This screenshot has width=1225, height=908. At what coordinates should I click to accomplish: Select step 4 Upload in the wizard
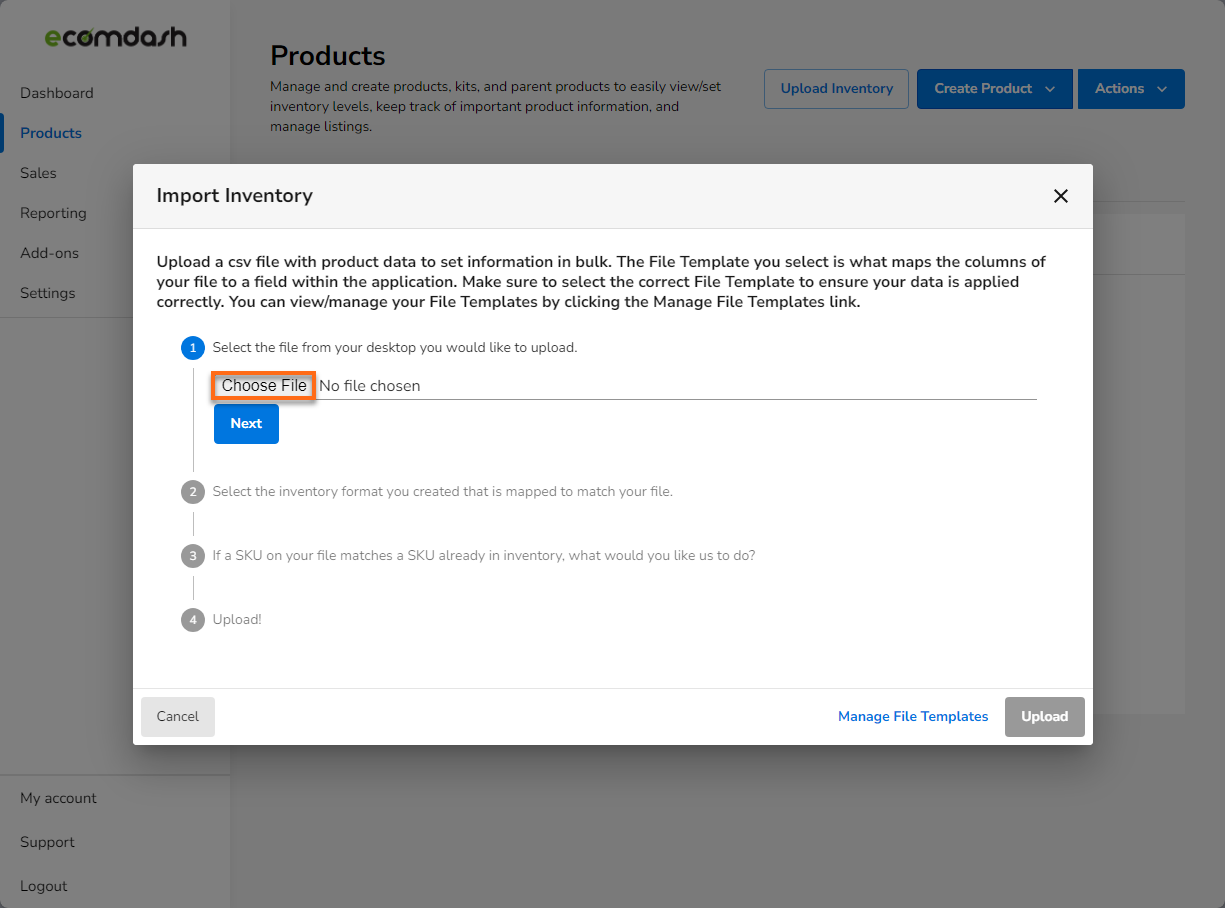[x=193, y=619]
